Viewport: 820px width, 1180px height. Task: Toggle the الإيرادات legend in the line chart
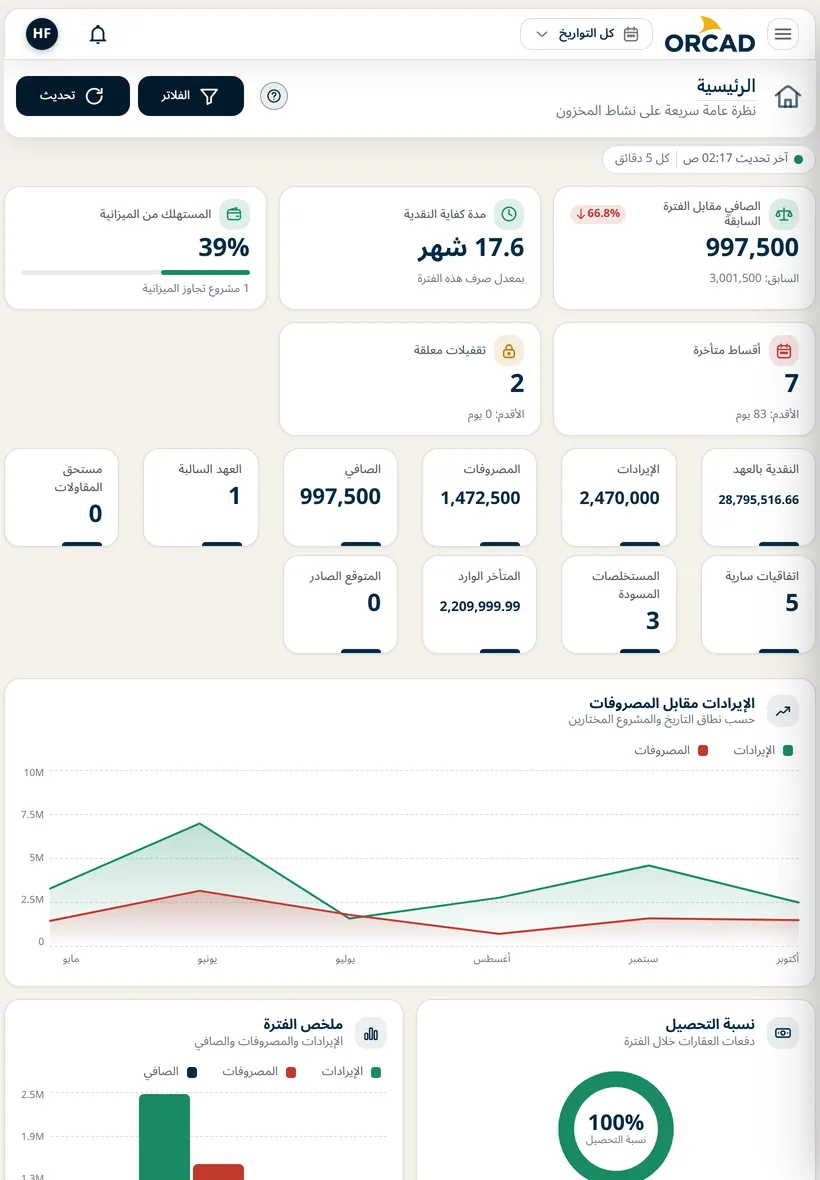[763, 750]
